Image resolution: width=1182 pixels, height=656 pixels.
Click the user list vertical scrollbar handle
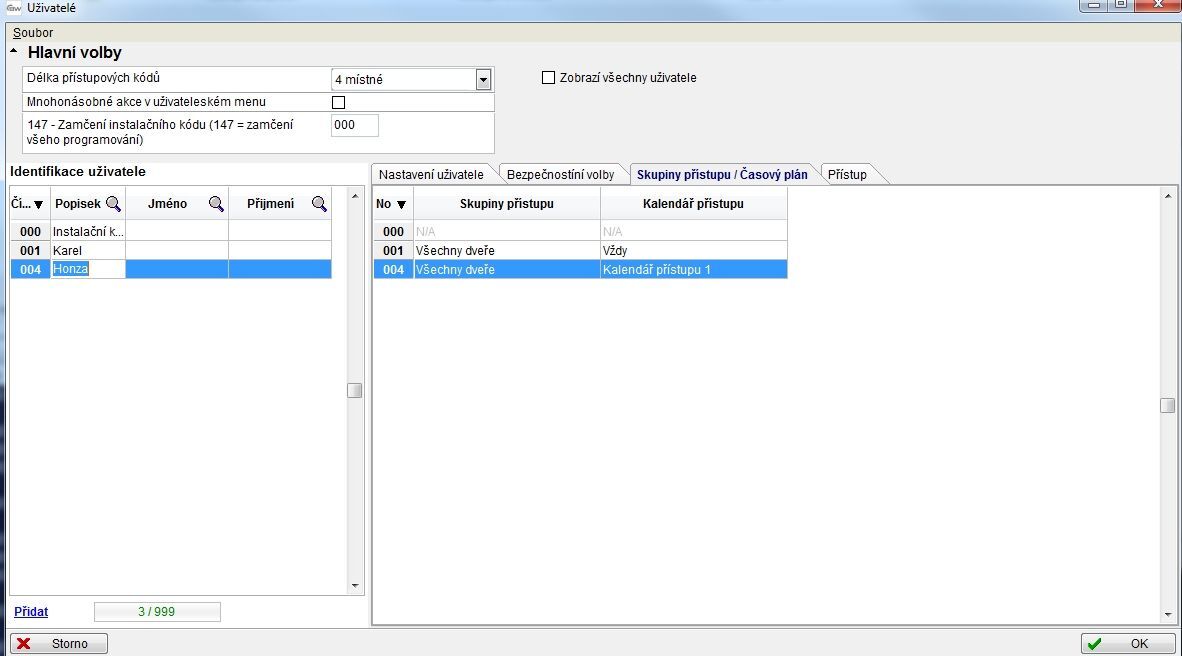[355, 391]
